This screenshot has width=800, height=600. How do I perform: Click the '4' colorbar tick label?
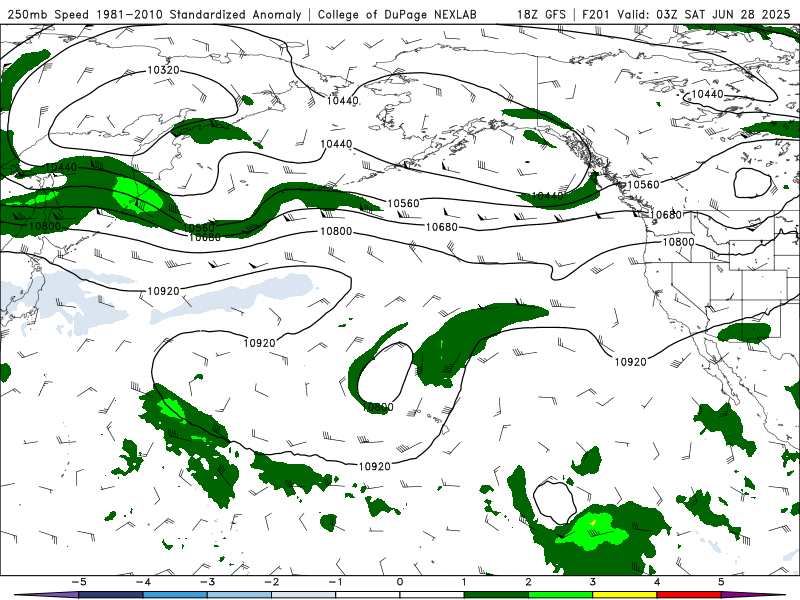657,582
